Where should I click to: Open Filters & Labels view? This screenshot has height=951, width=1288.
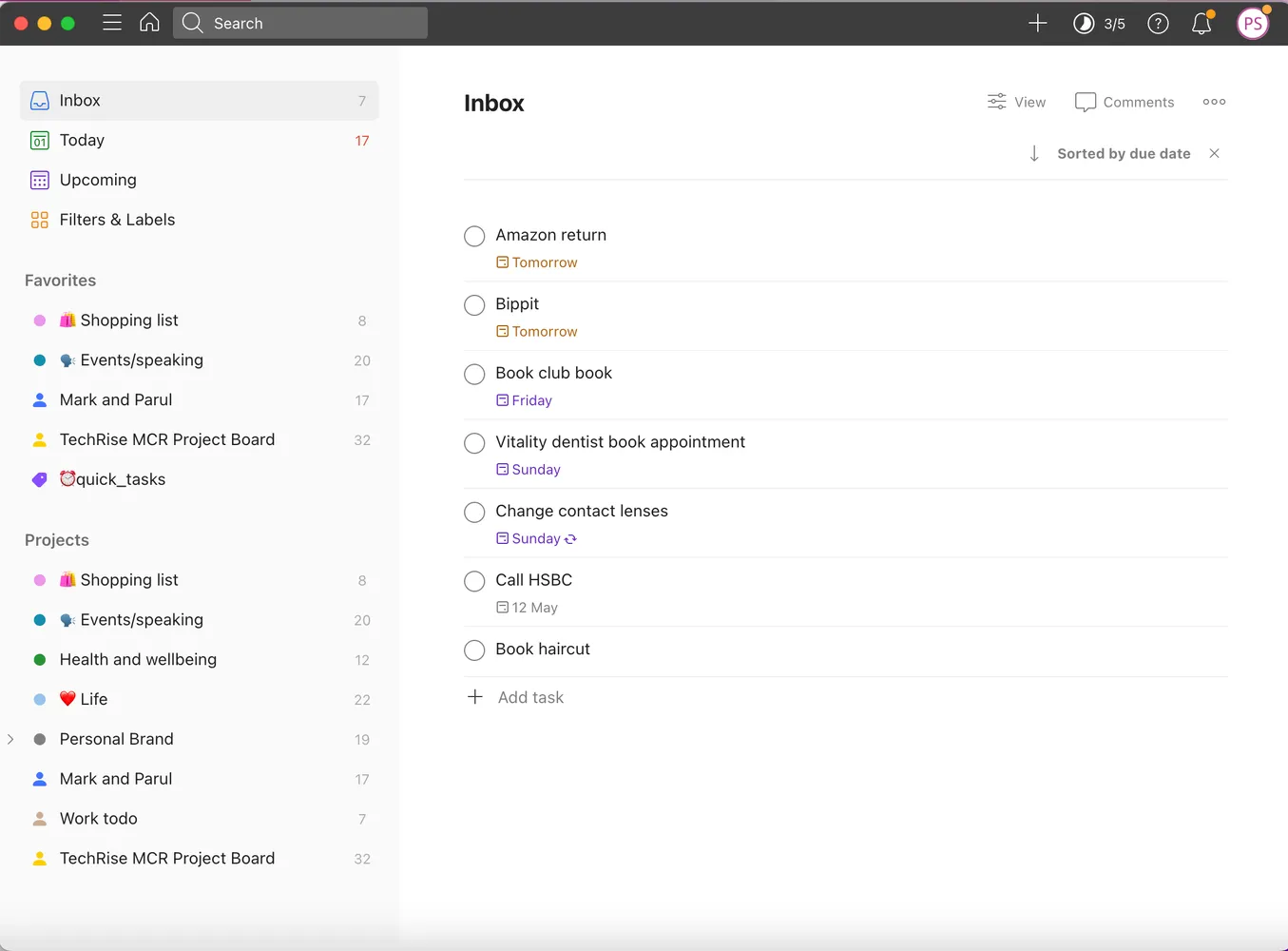click(199, 220)
